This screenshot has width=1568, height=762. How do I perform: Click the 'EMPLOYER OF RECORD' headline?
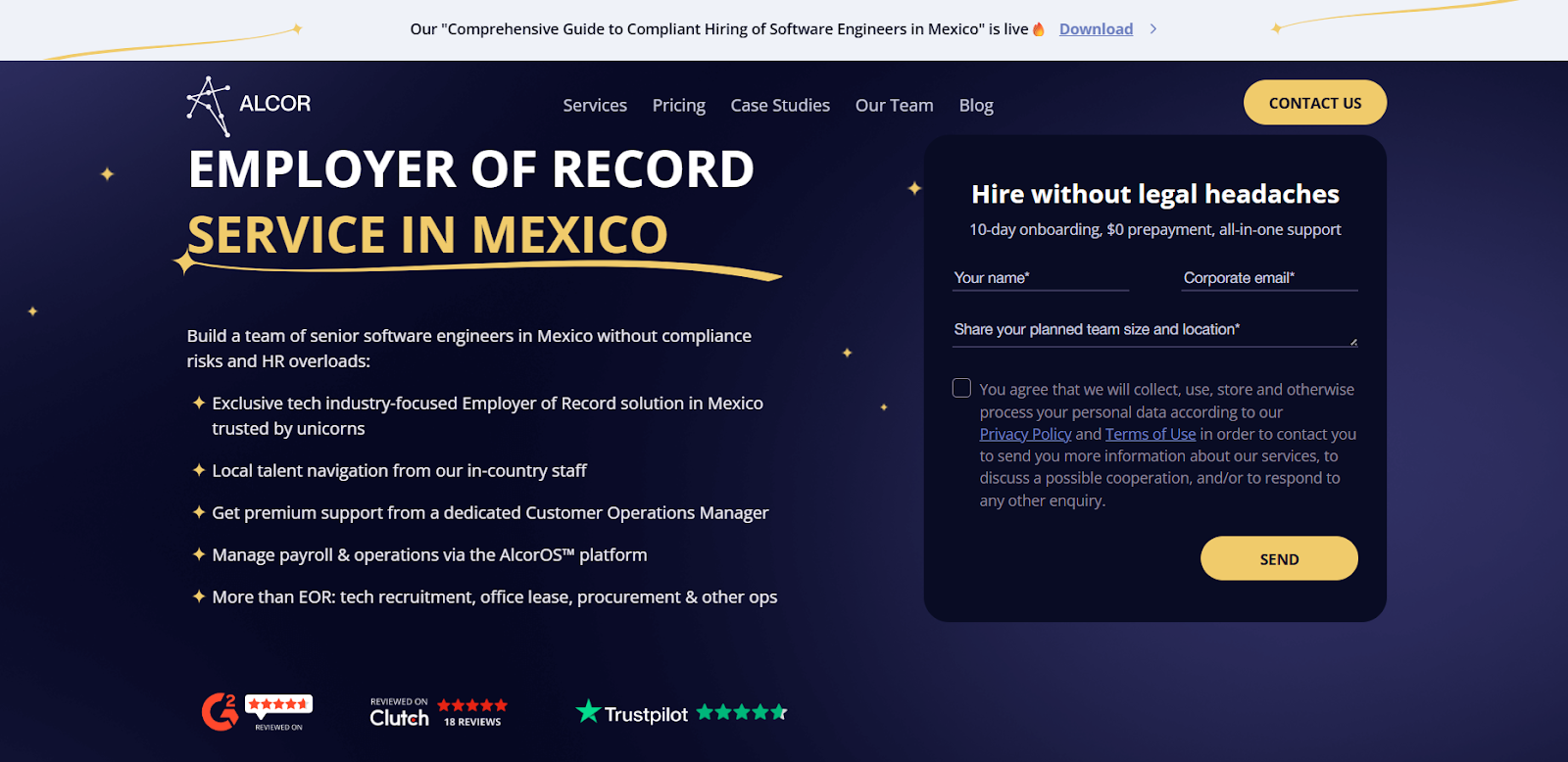pos(470,169)
